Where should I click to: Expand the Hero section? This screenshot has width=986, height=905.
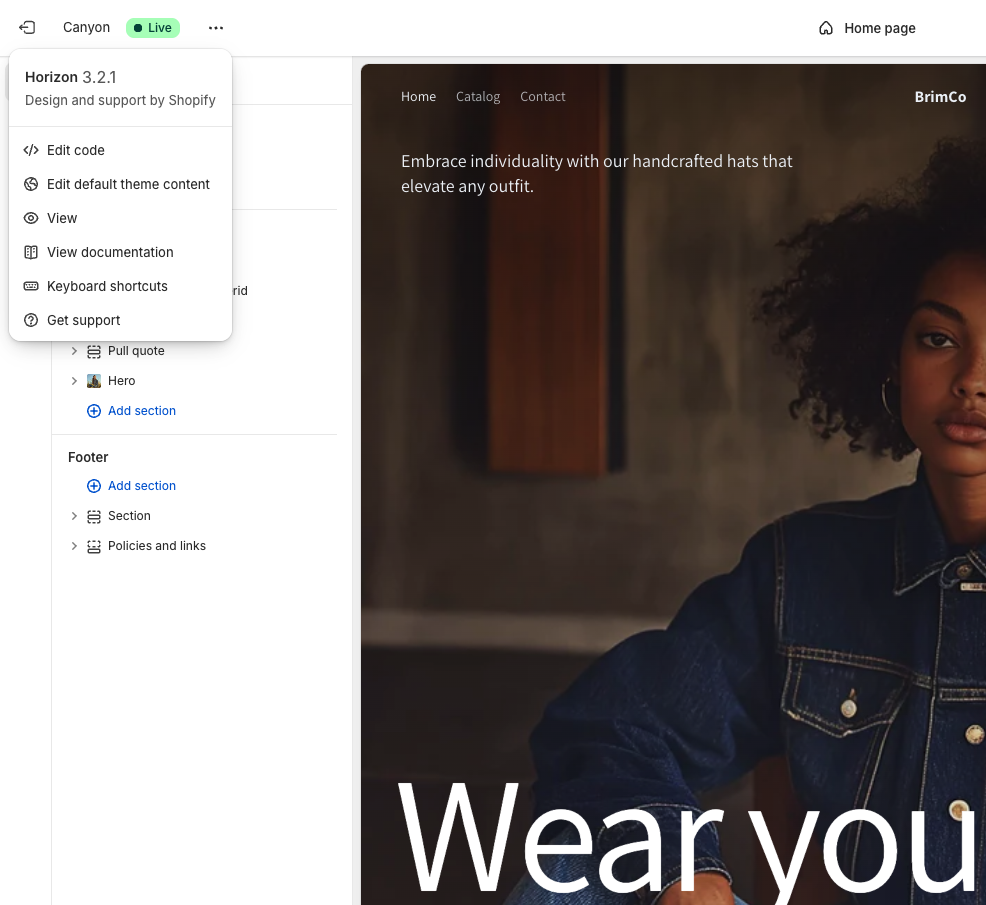pyautogui.click(x=74, y=380)
